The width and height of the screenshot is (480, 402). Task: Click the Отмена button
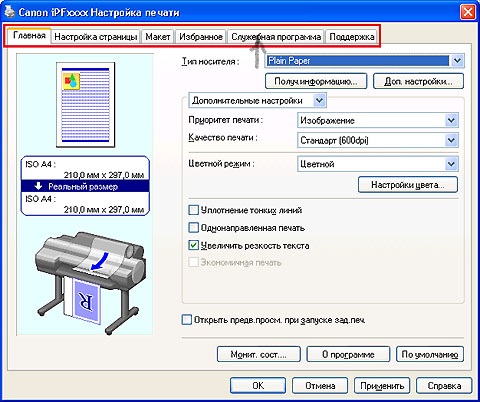pos(320,386)
